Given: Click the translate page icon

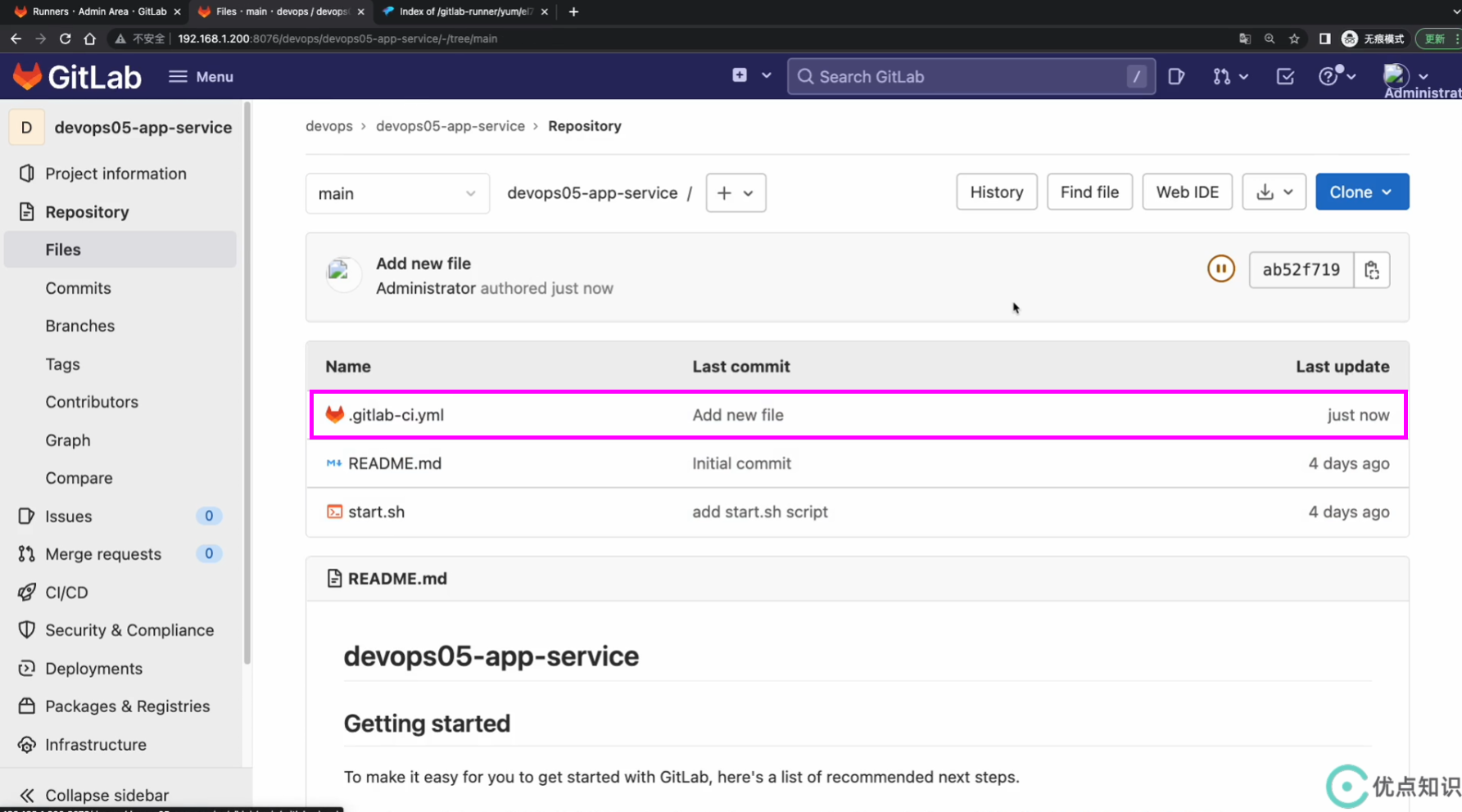Looking at the screenshot, I should [1245, 38].
